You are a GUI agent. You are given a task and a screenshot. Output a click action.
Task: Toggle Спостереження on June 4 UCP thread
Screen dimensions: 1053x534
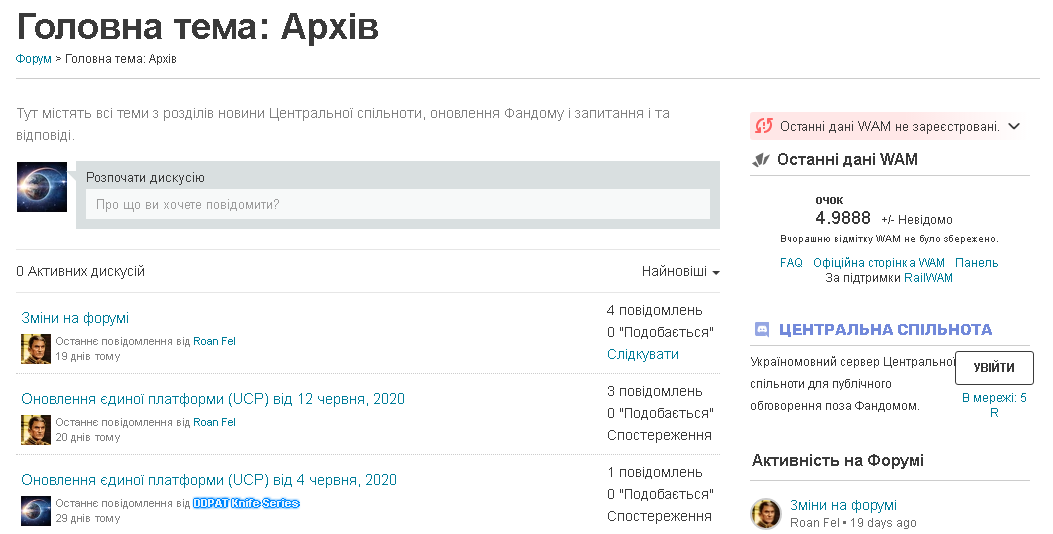pyautogui.click(x=659, y=516)
